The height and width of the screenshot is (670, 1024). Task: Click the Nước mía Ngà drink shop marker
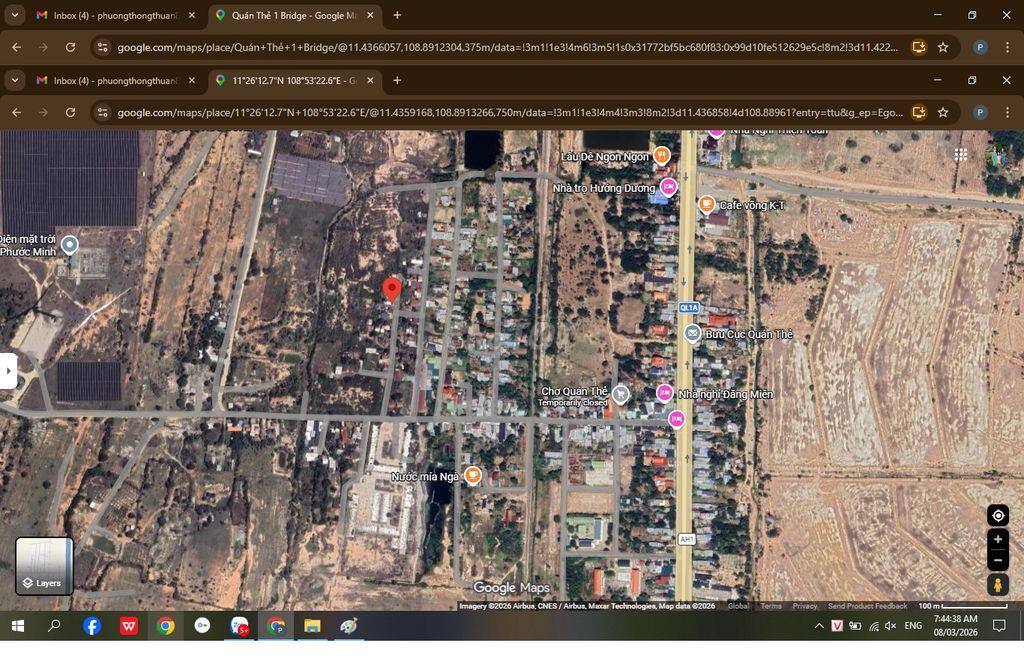[x=472, y=475]
